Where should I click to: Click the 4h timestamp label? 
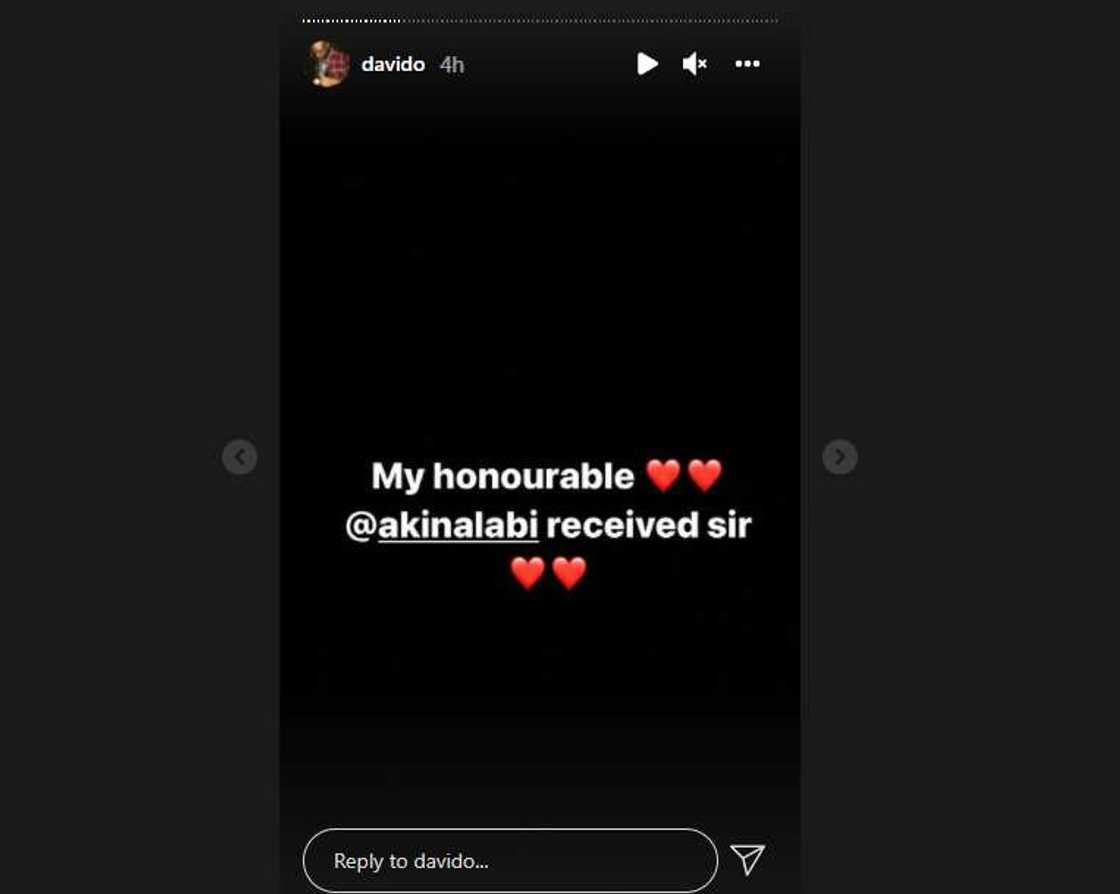tap(452, 65)
